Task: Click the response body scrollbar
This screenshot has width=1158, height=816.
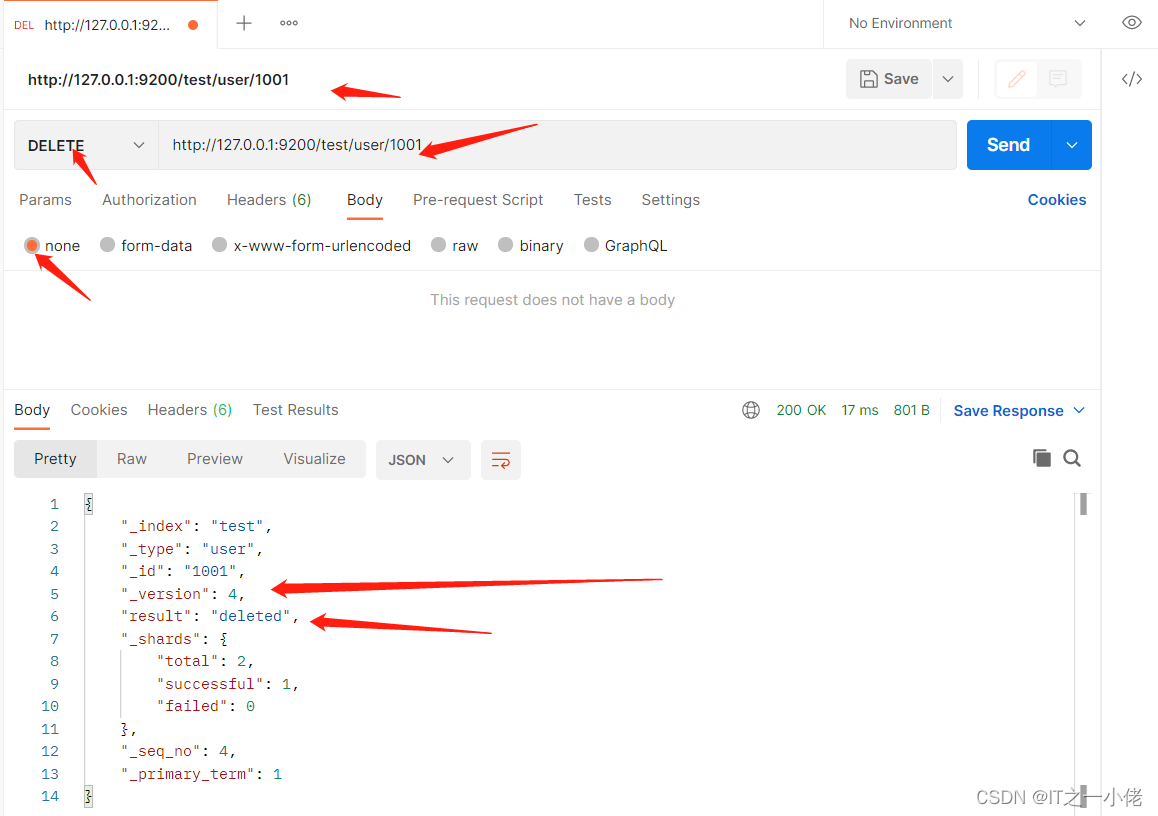Action: pyautogui.click(x=1083, y=504)
